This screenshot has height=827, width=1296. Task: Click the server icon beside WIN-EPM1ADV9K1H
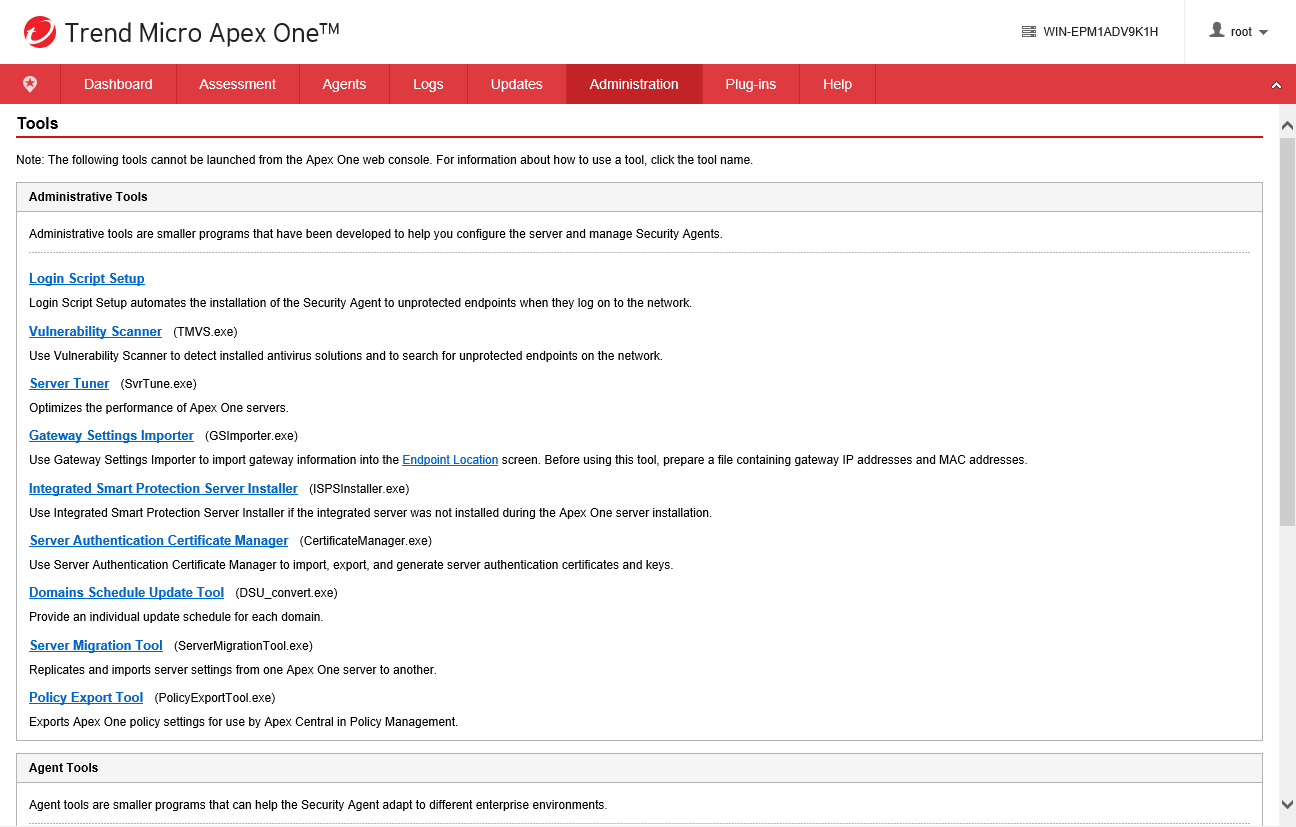(1028, 32)
